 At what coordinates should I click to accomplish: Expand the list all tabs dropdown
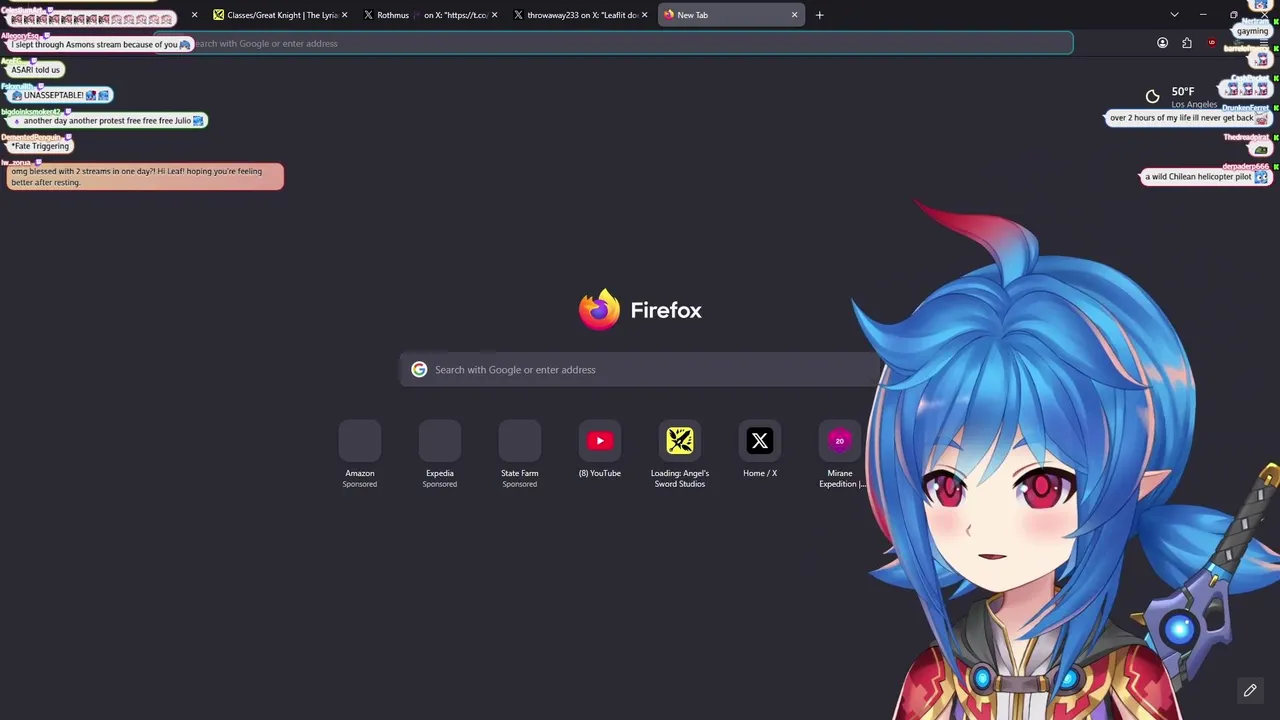[1174, 15]
